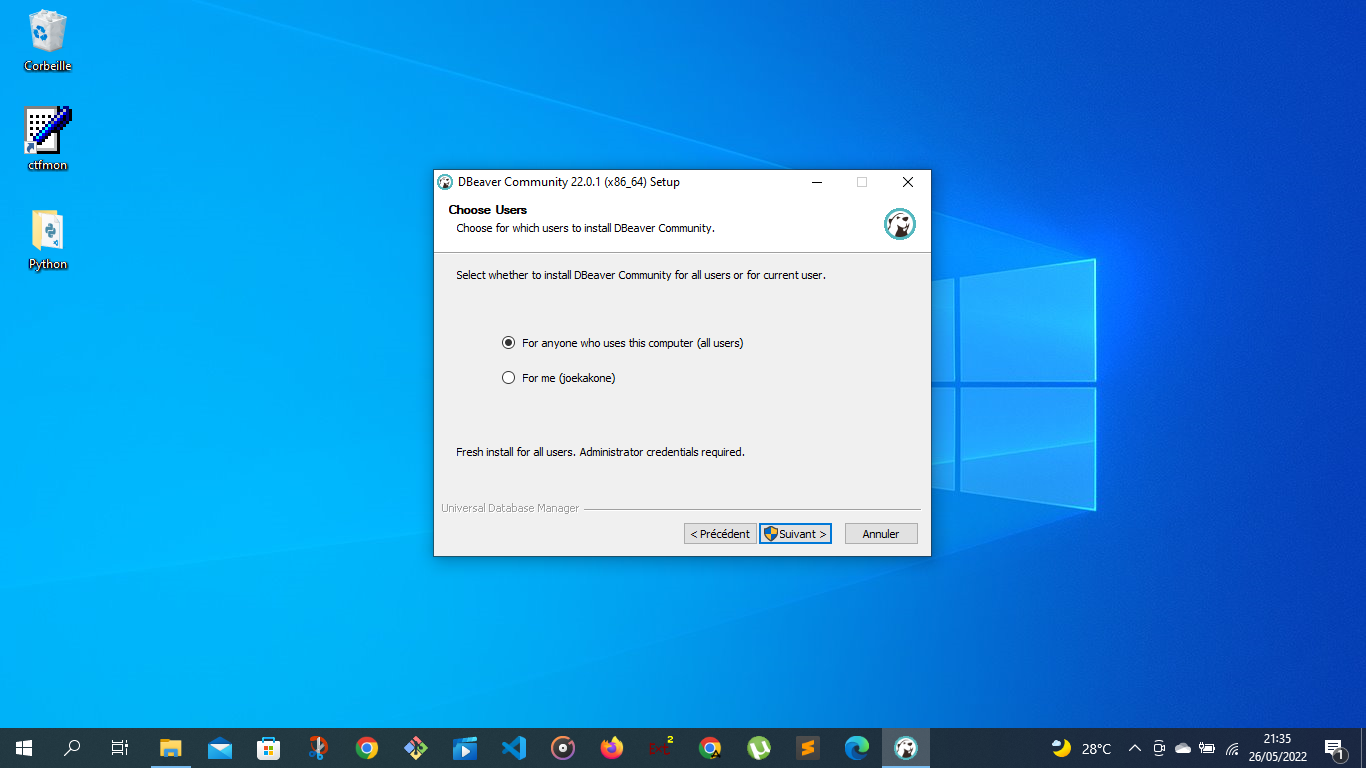Open Films & TV from the taskbar

coord(465,748)
